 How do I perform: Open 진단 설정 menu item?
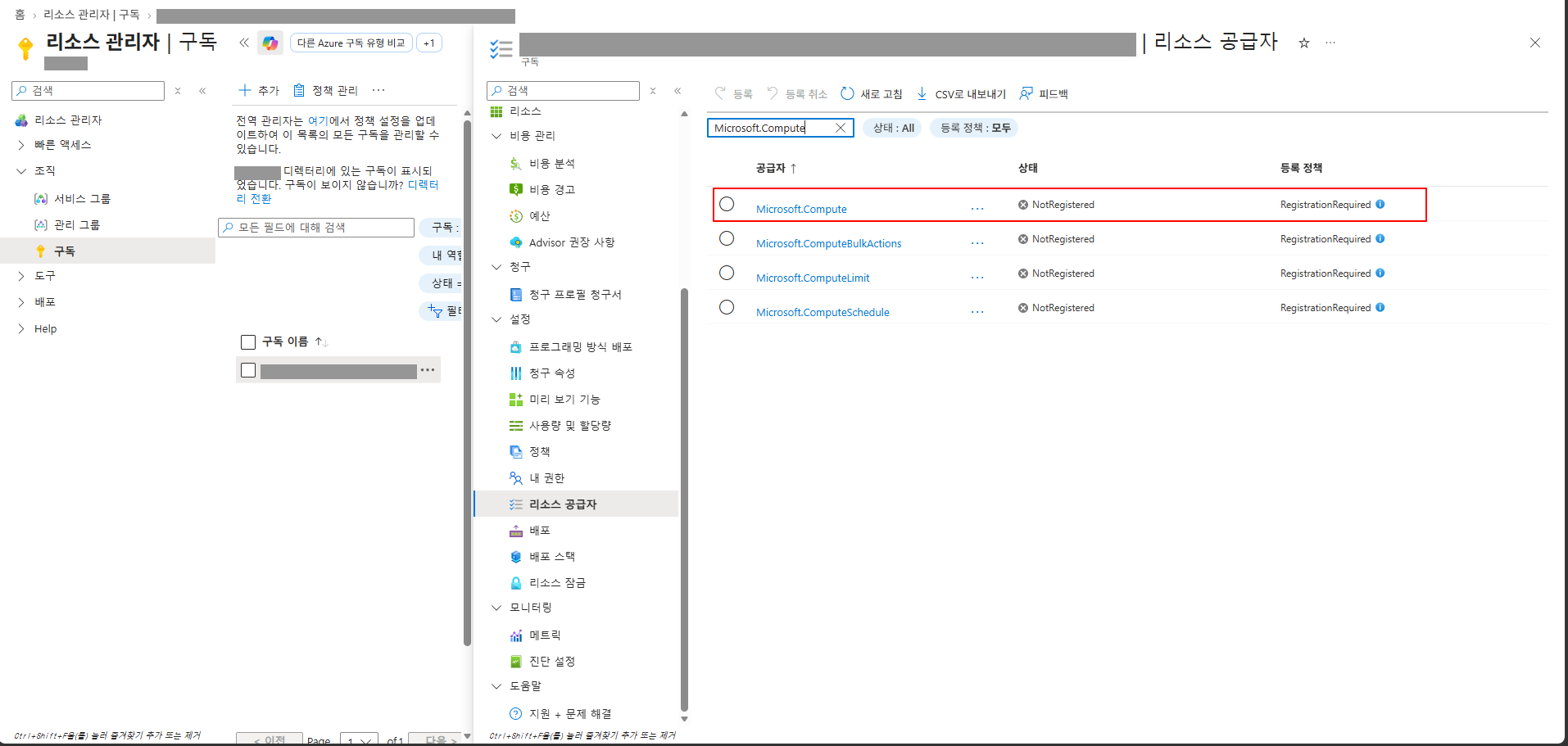pos(551,662)
